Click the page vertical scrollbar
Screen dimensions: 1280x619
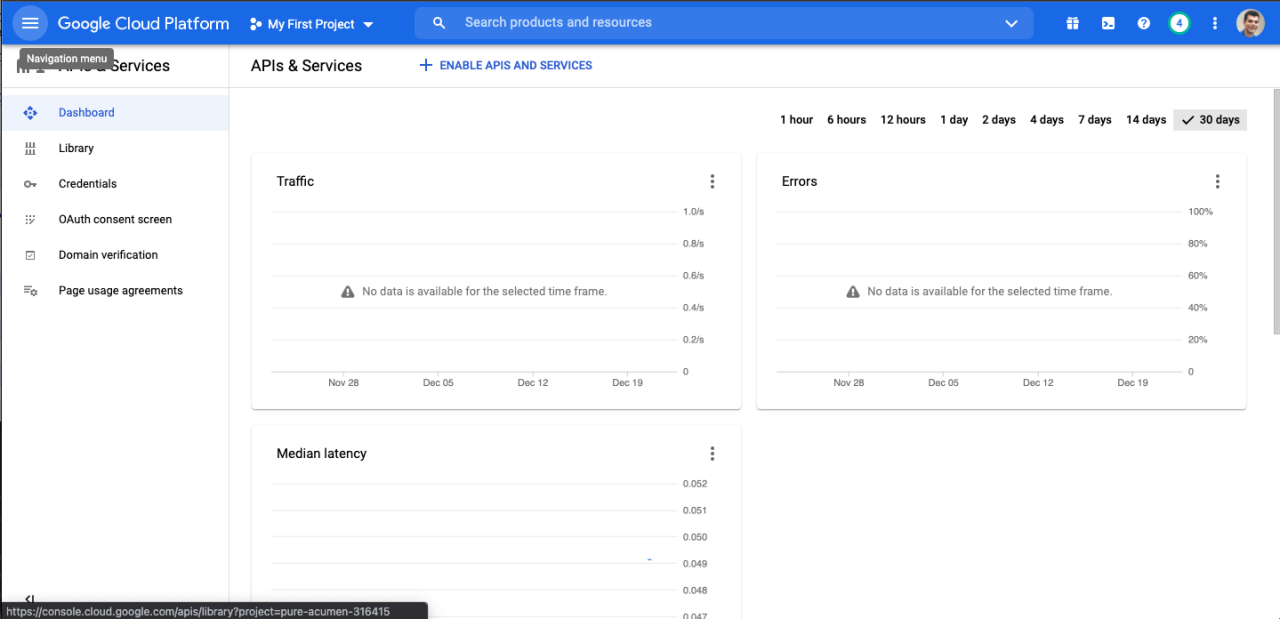1275,211
